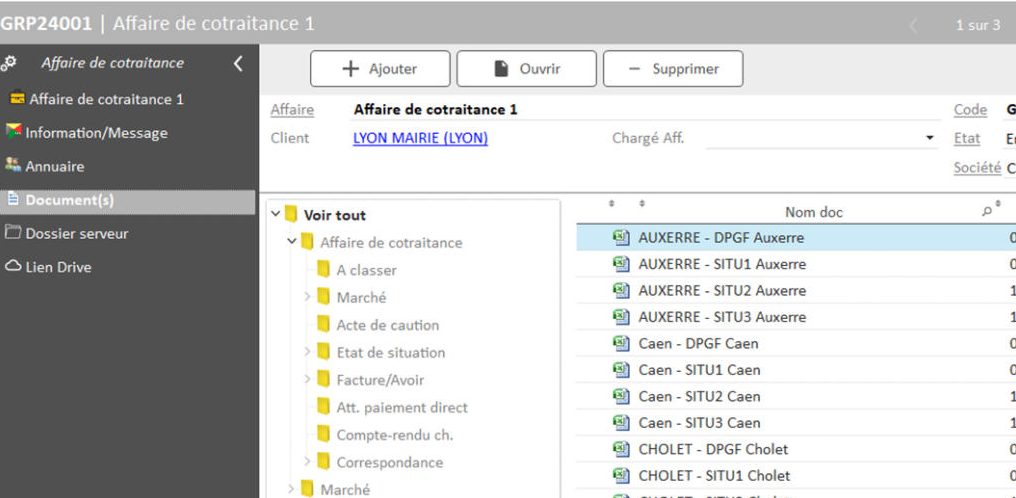The image size is (1016, 498).
Task: Click Excel icon of CHOLET - DPGF Cholet
Action: (x=621, y=449)
